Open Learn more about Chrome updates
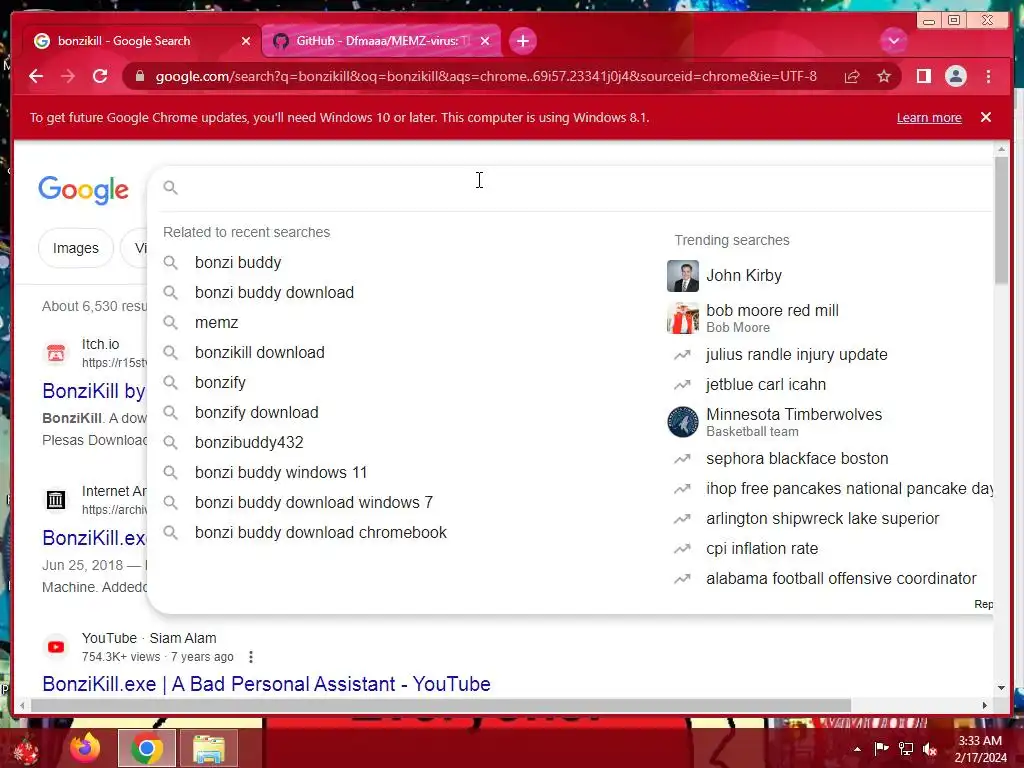Viewport: 1024px width, 768px height. [929, 118]
